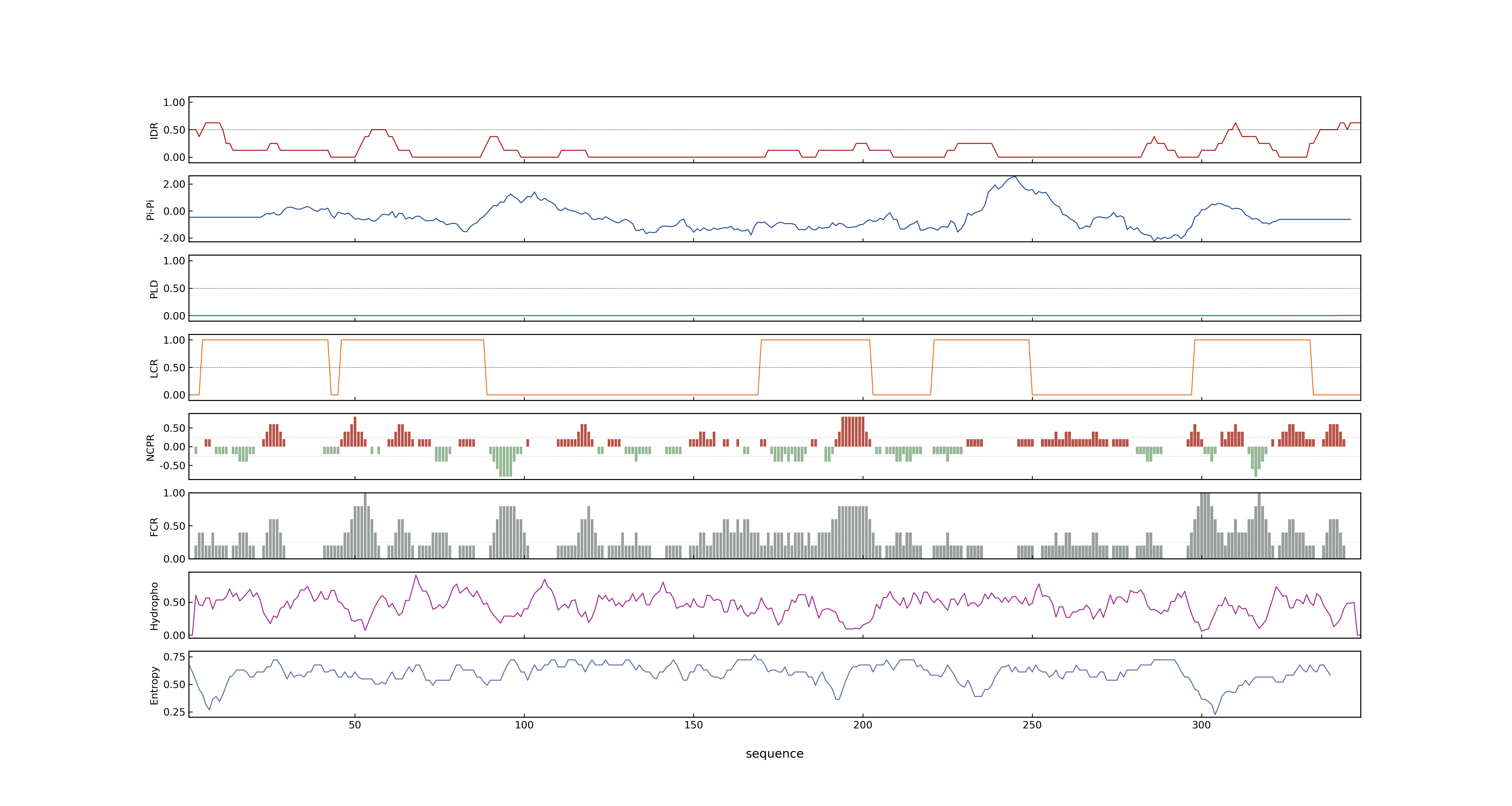This screenshot has width=1512, height=806.
Task: Click the -2.00 tick of Pi-Pi axis
Action: pos(172,238)
